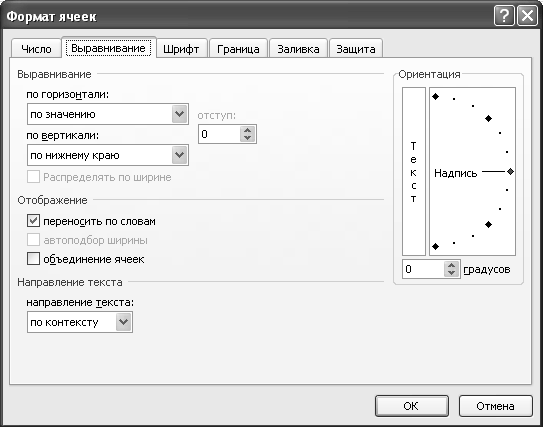Click the по контексту combo box text
Screen dimensions: 543x427
click(64, 323)
